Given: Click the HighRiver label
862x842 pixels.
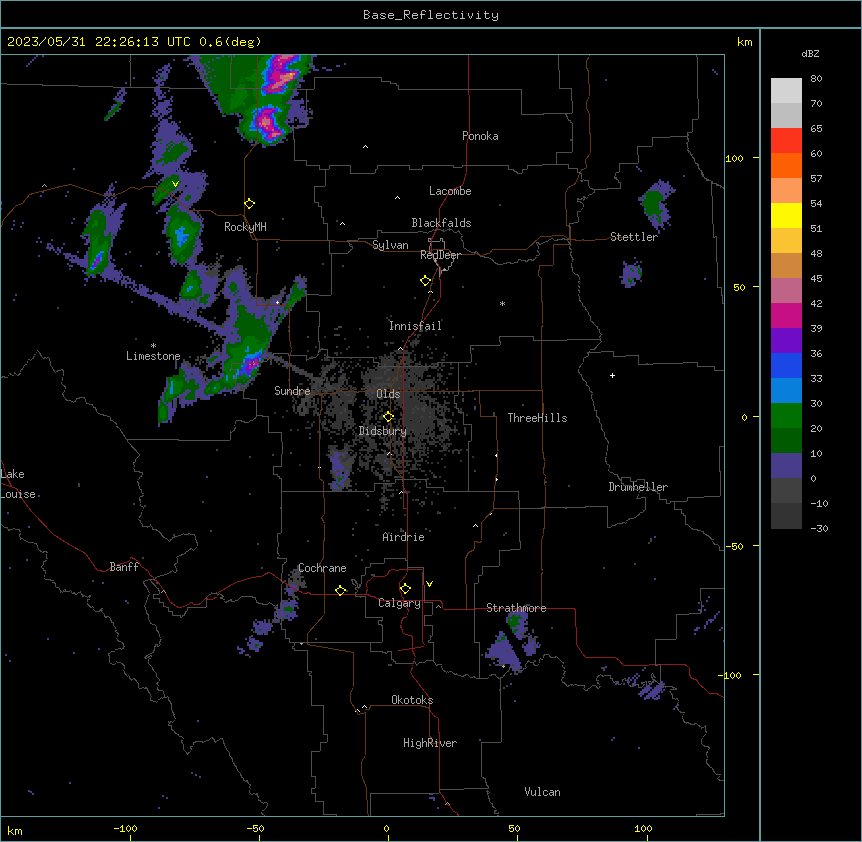Looking at the screenshot, I should (x=430, y=743).
